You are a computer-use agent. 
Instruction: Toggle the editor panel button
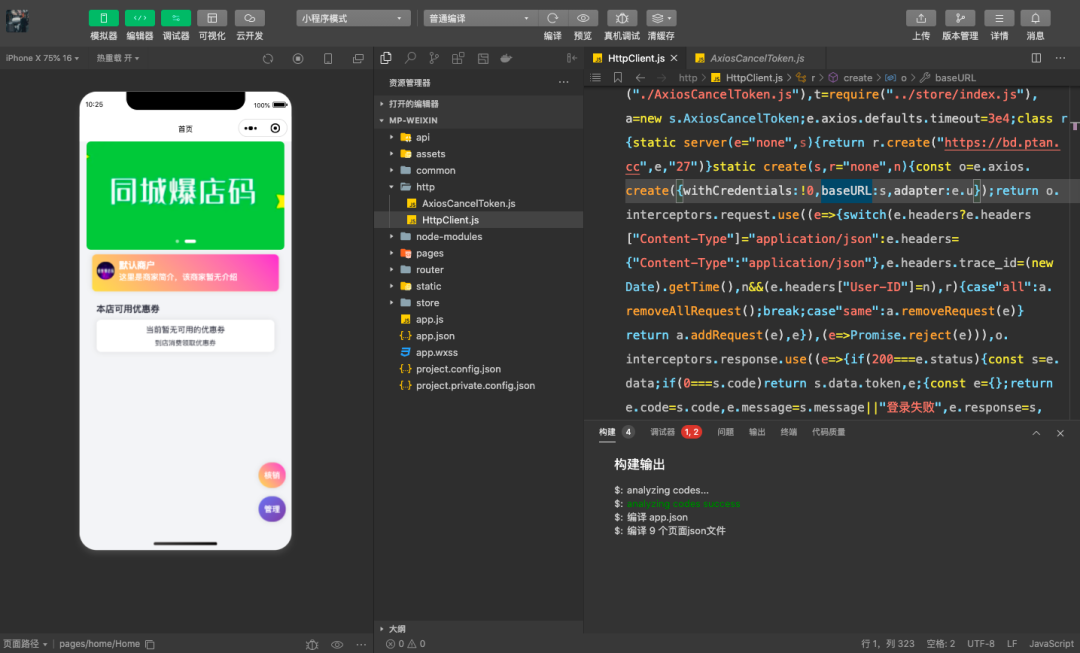pyautogui.click(x=140, y=19)
